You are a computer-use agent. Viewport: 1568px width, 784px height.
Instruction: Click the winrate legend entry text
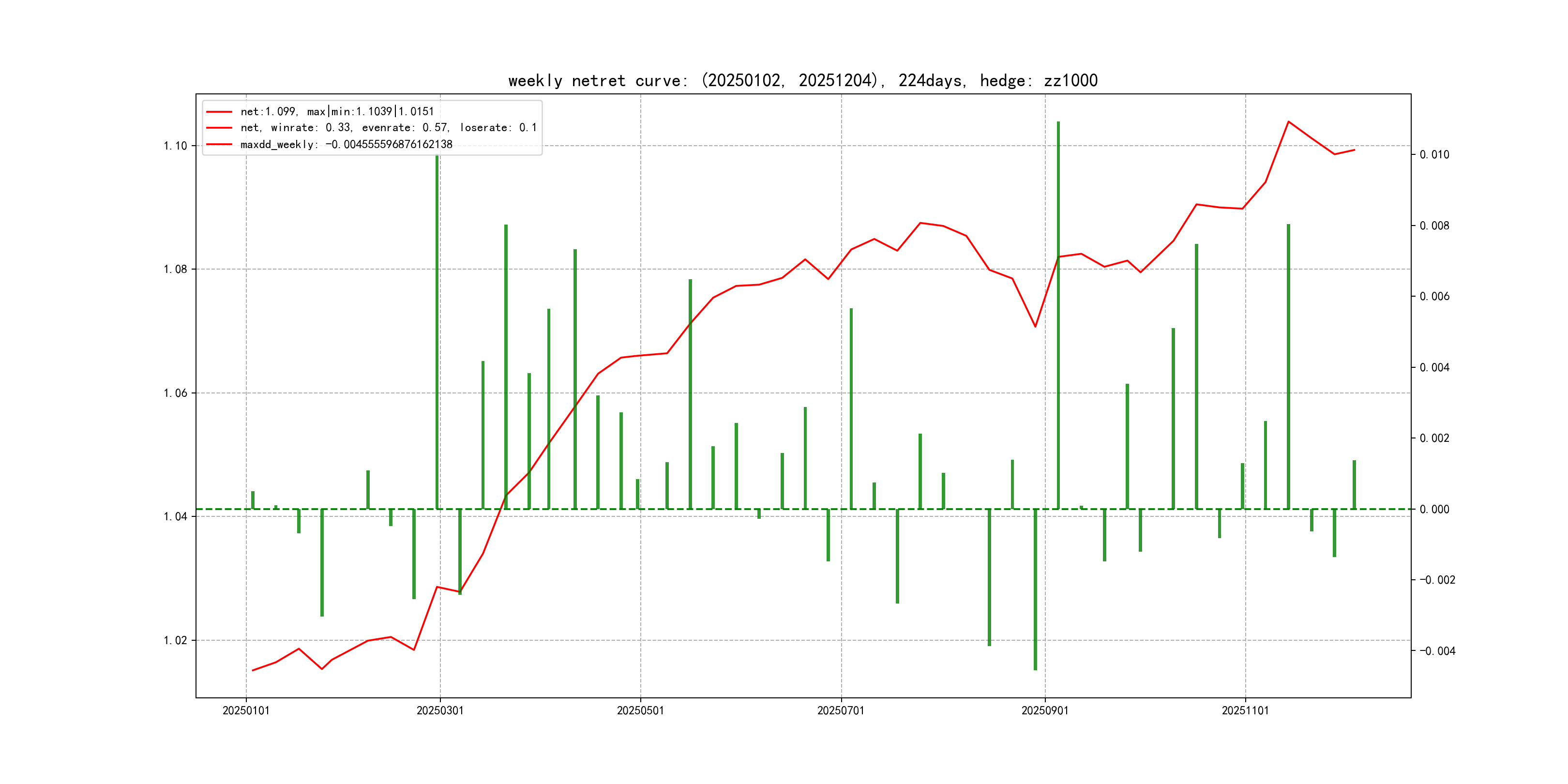(x=388, y=128)
